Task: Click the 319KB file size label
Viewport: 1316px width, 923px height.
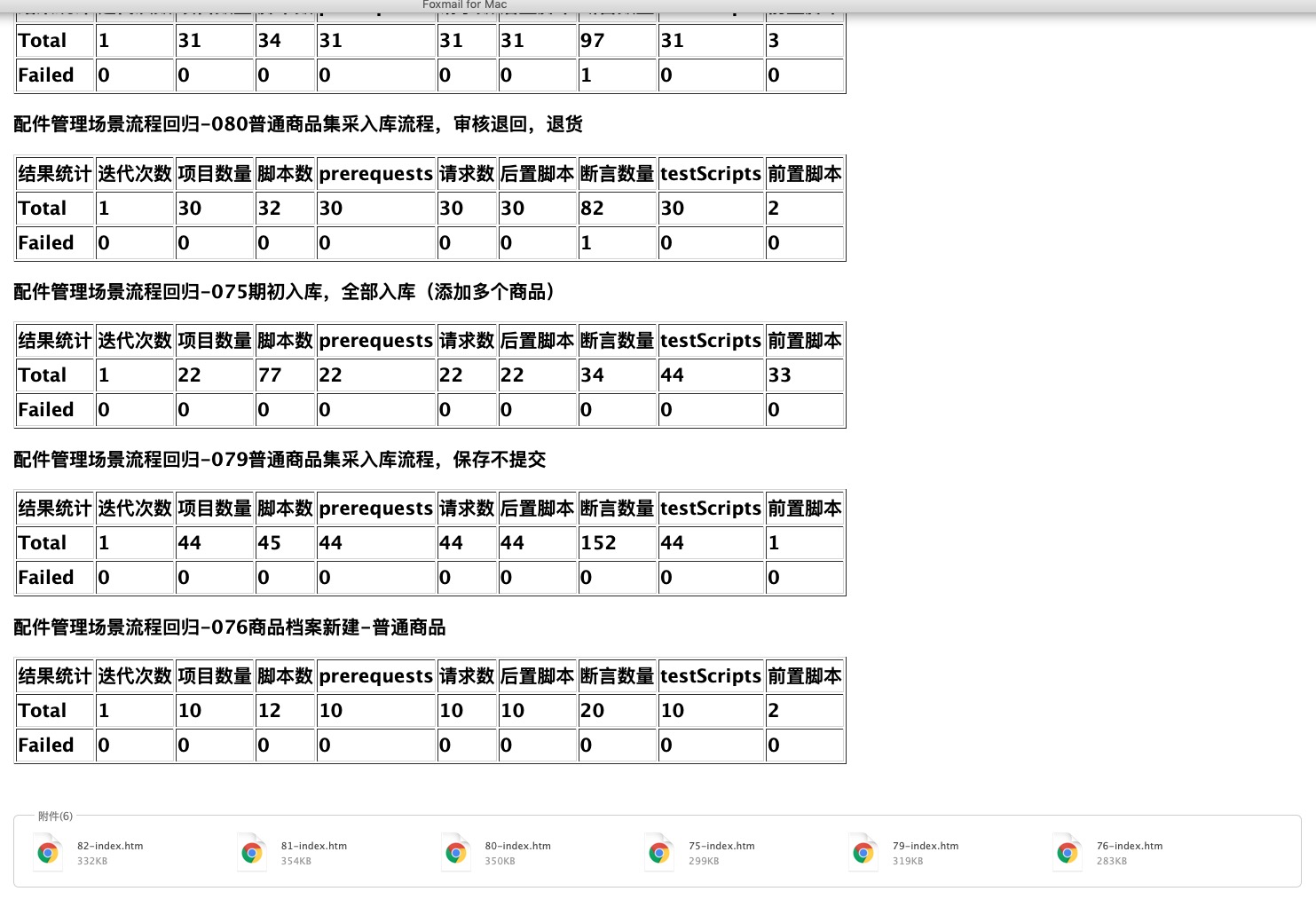Action: (x=908, y=861)
